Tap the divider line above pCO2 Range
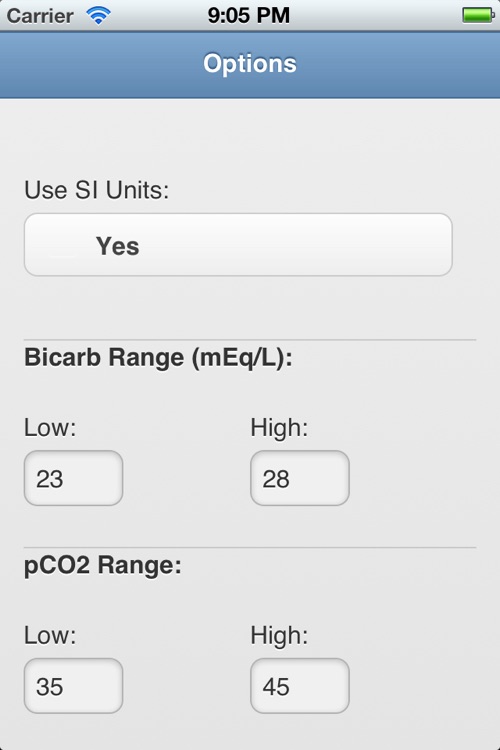 [x=250, y=548]
